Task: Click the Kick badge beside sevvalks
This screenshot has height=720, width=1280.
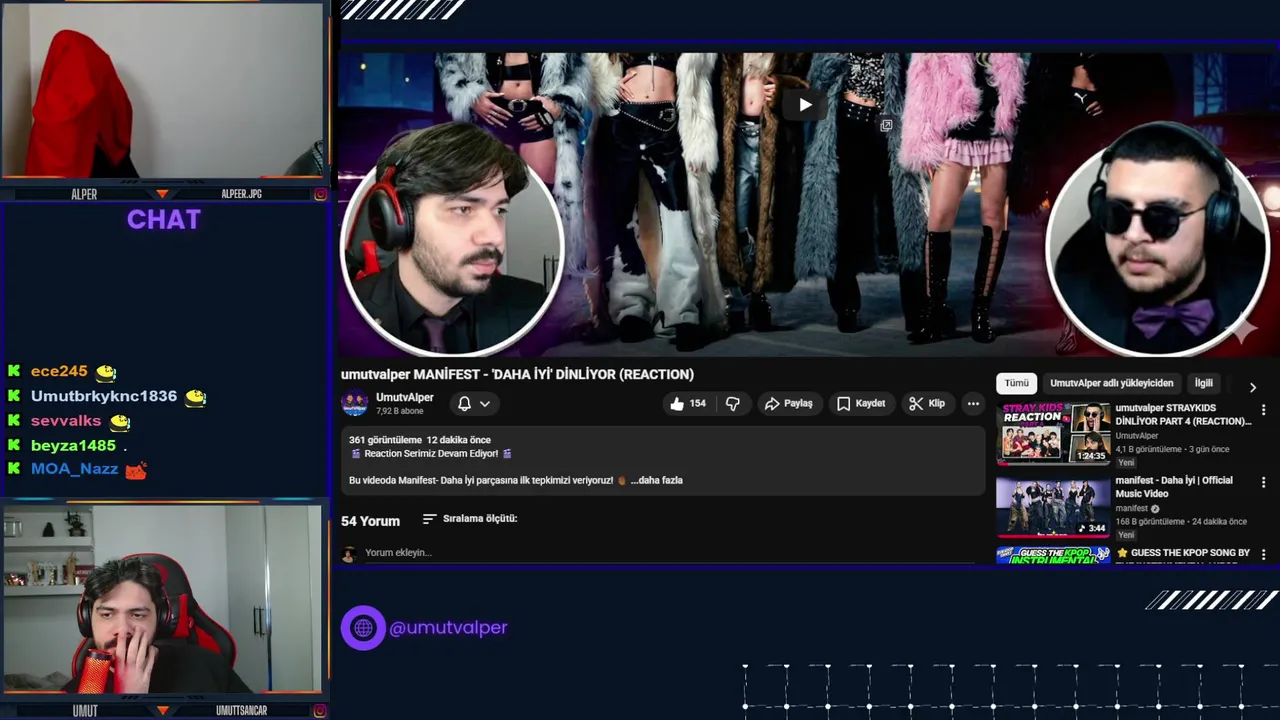Action: coord(14,421)
